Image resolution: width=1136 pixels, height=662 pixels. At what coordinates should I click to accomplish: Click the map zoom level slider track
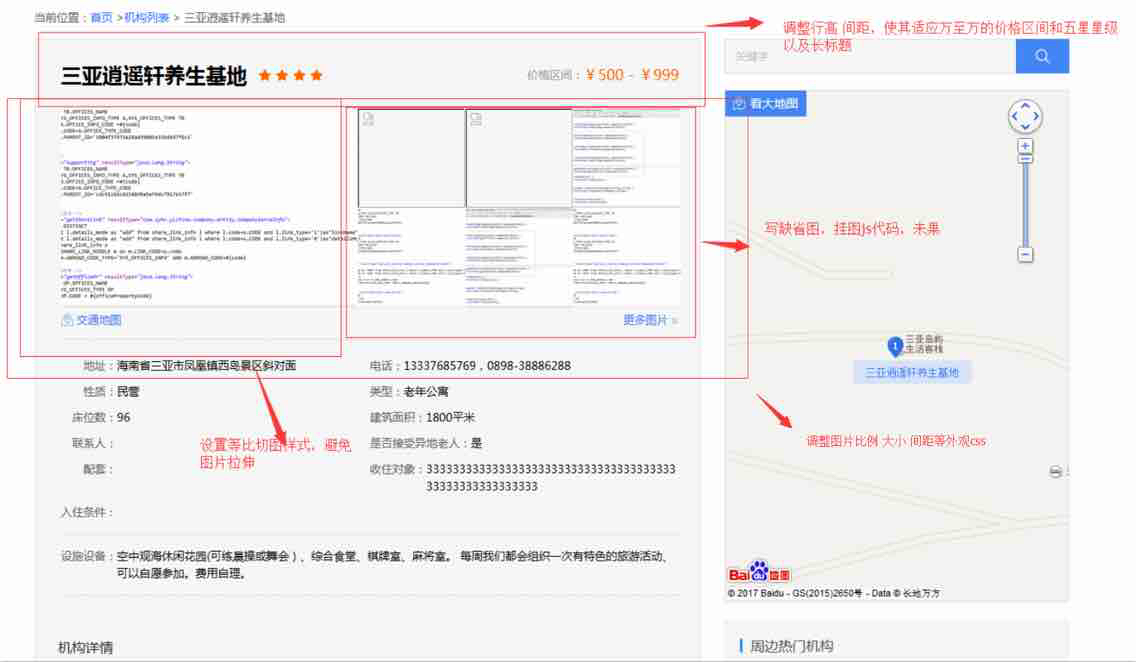[x=1025, y=200]
